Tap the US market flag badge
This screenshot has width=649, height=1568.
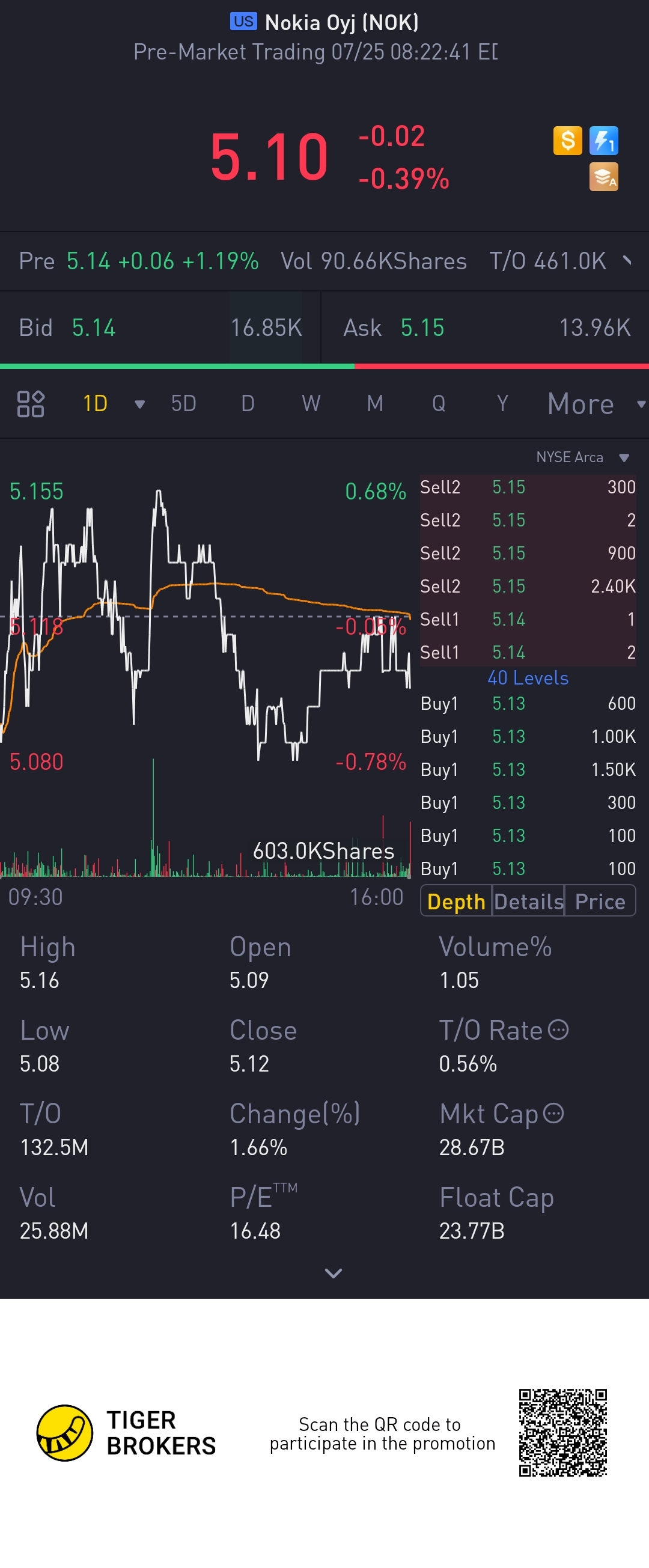pyautogui.click(x=243, y=21)
